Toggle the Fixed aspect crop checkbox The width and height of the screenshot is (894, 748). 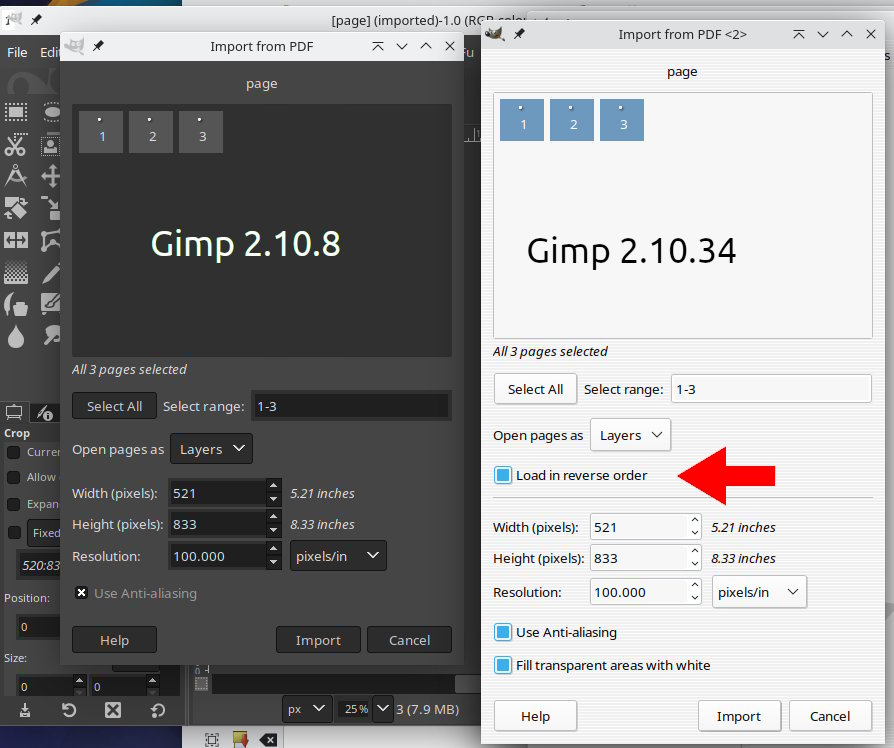[14, 532]
